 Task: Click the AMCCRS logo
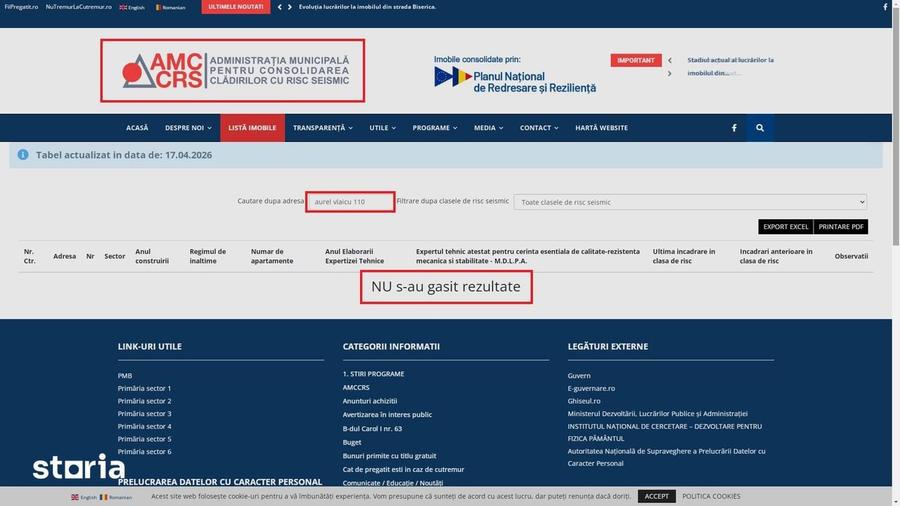(x=232, y=71)
